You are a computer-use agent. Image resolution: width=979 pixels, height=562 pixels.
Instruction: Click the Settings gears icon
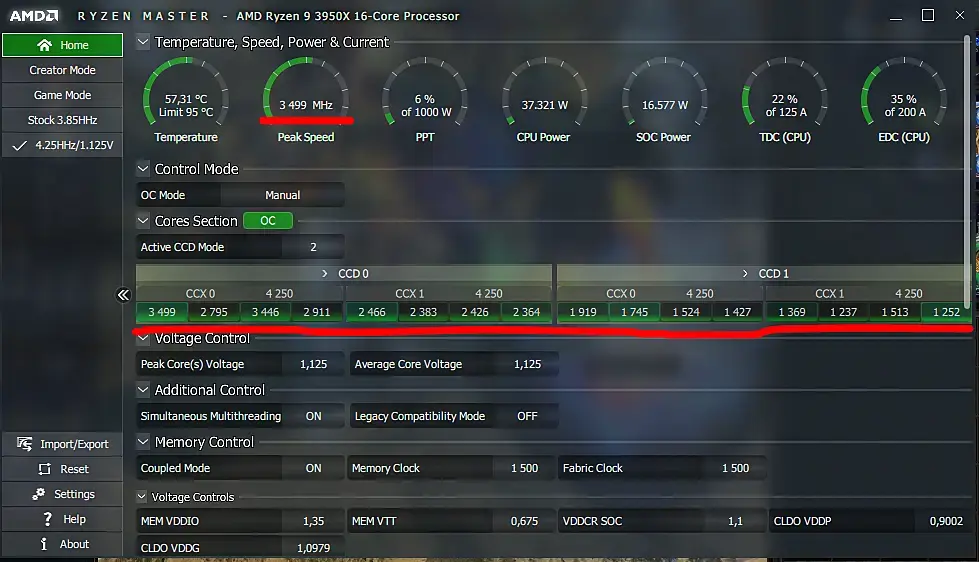point(39,494)
